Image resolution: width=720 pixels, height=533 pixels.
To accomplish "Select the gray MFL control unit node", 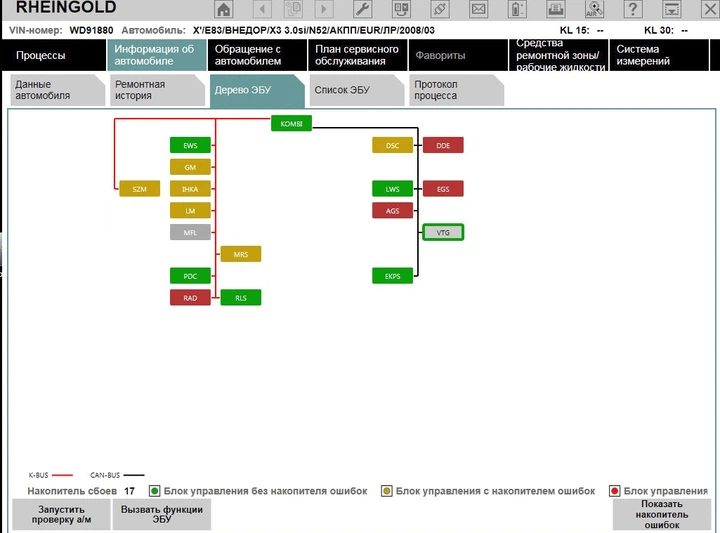I will [190, 232].
